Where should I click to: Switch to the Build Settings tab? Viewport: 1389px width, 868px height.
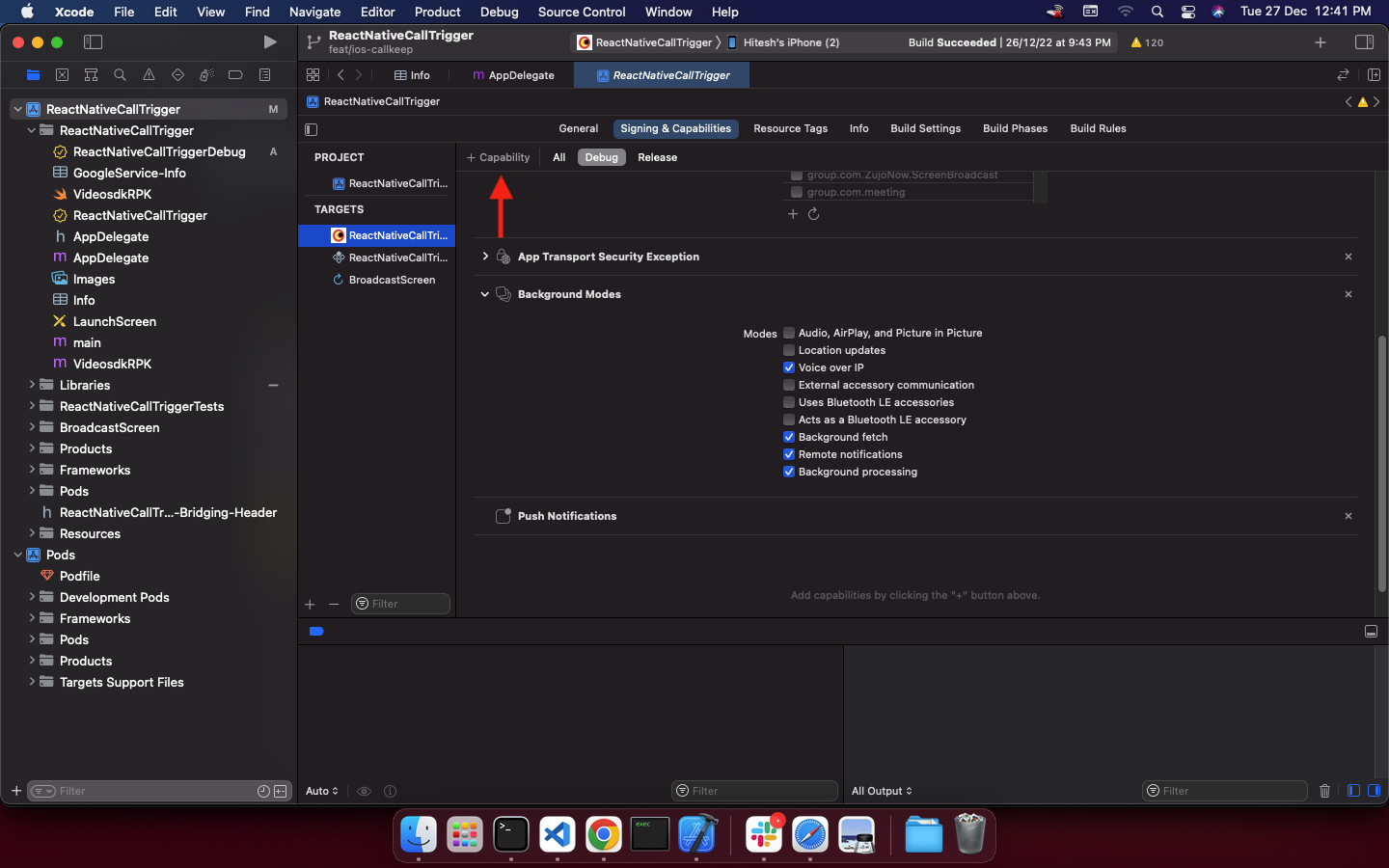[925, 128]
